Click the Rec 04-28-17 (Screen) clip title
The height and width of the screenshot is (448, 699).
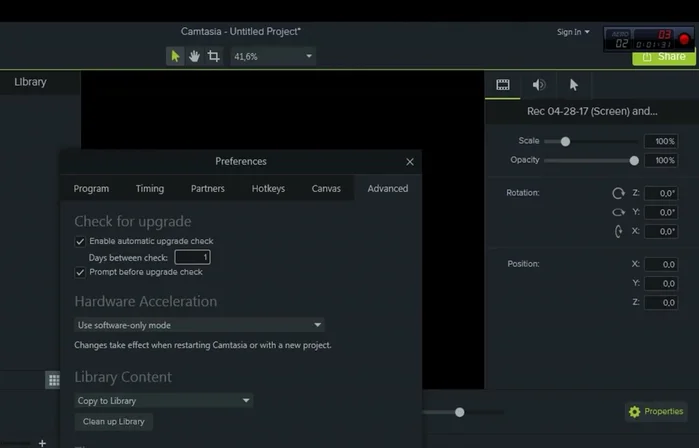[x=592, y=111]
